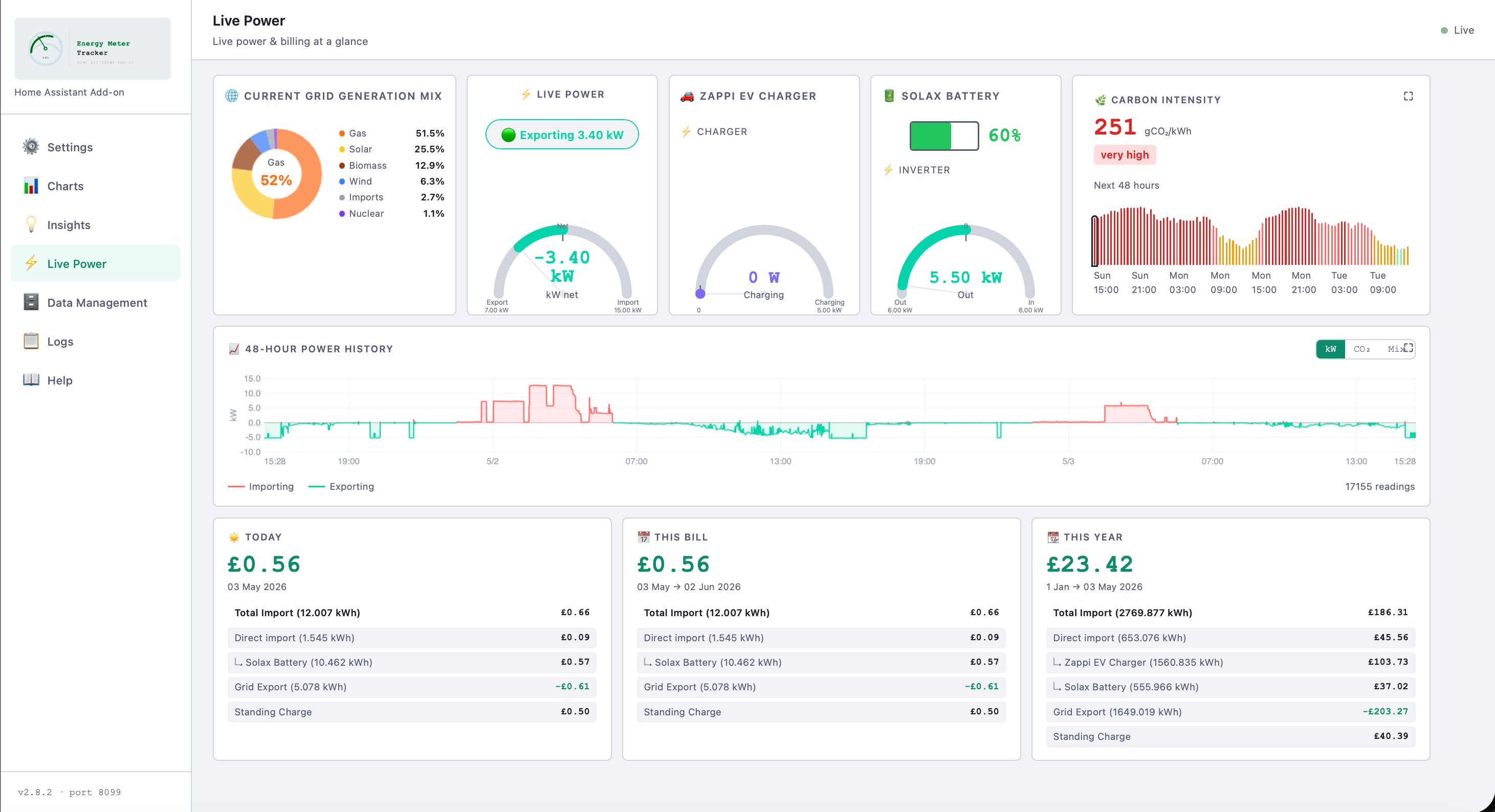Click the battery icon next to Solax Battery title

[x=889, y=96]
